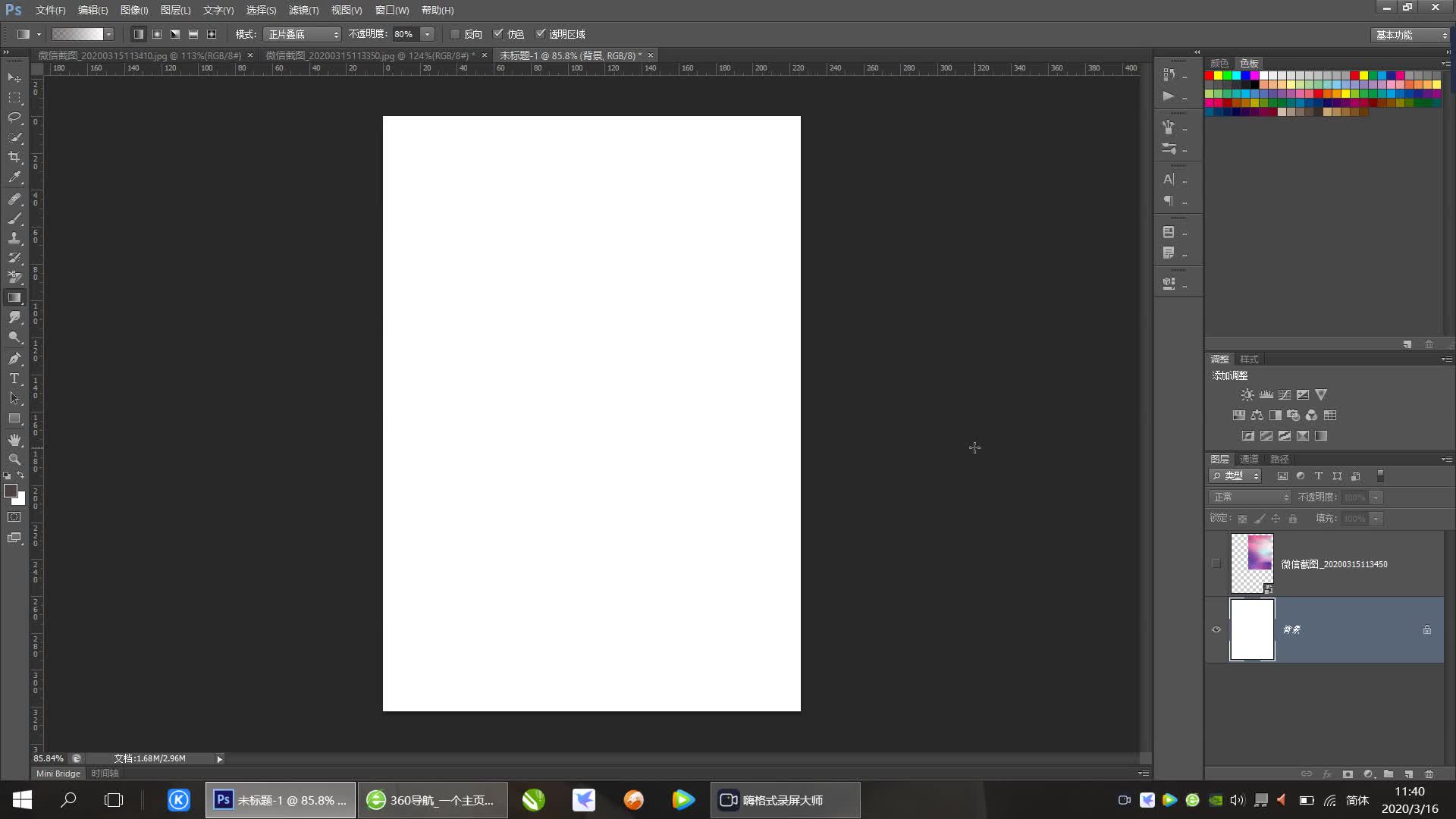Select the Zoom tool in toolbar
The width and height of the screenshot is (1456, 819).
pyautogui.click(x=14, y=460)
